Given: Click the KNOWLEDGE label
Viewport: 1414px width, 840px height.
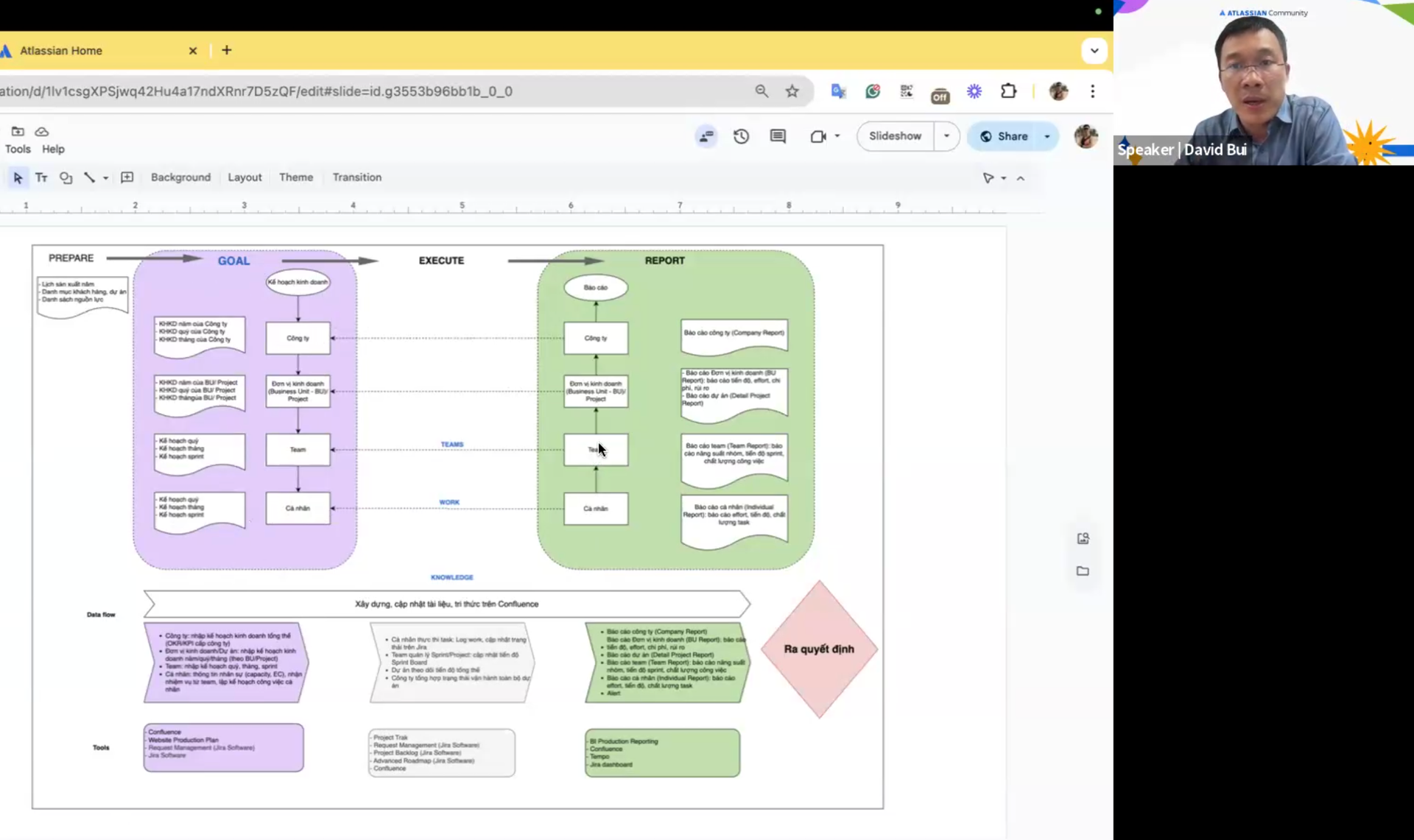Looking at the screenshot, I should coord(452,577).
